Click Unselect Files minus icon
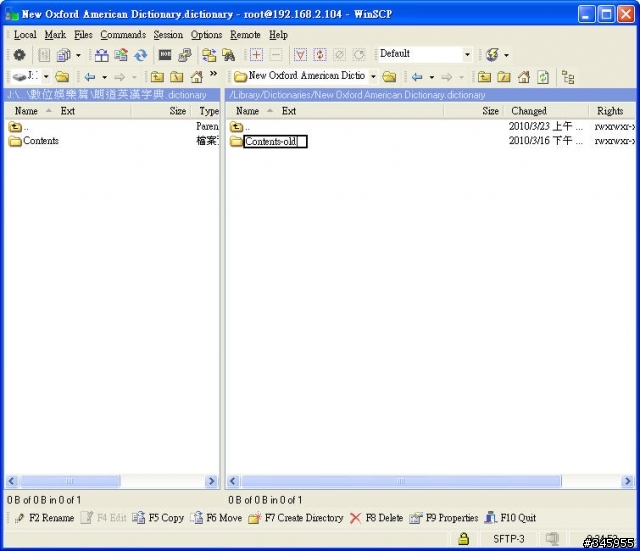This screenshot has height=551, width=640. 276,55
